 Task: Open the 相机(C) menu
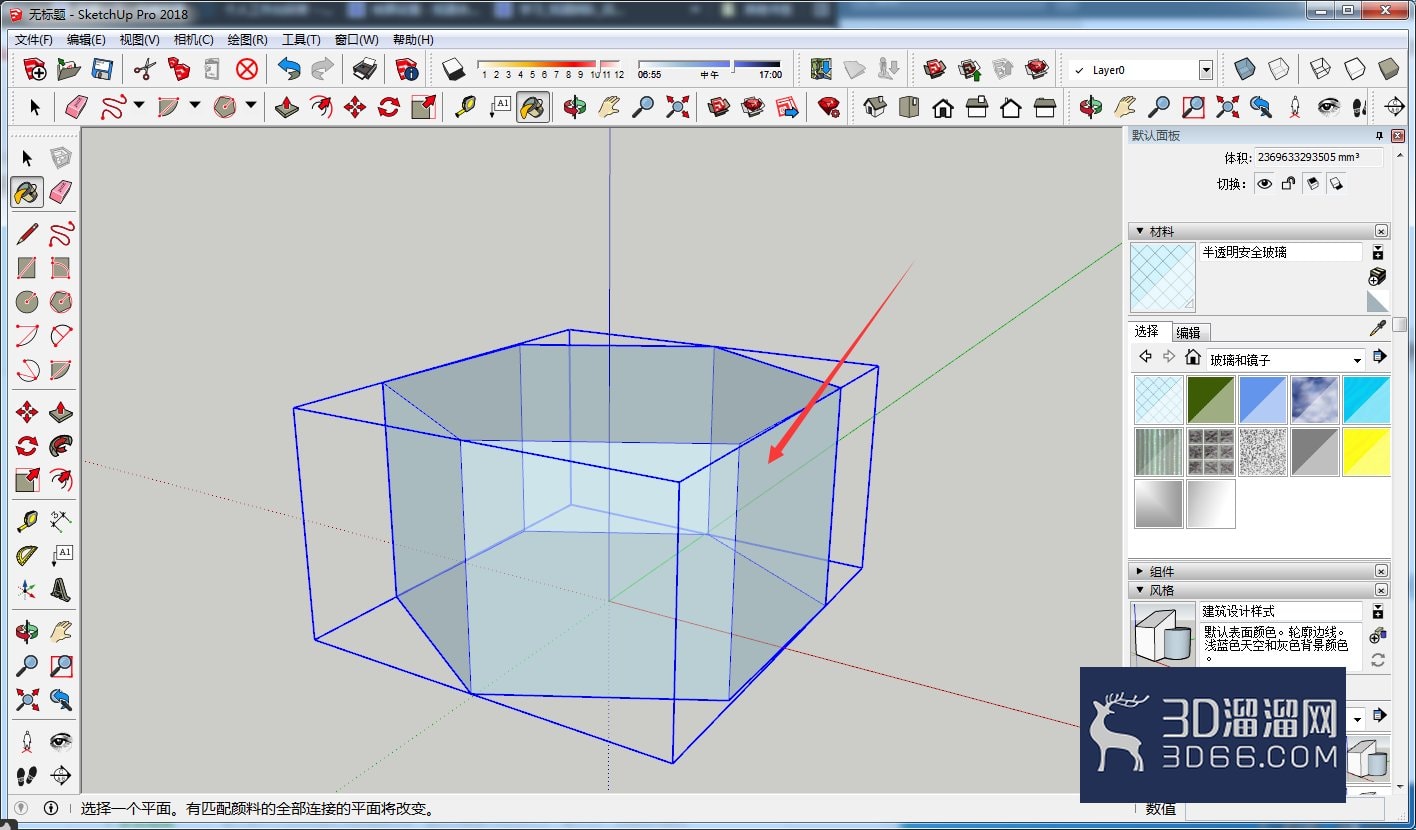[193, 40]
